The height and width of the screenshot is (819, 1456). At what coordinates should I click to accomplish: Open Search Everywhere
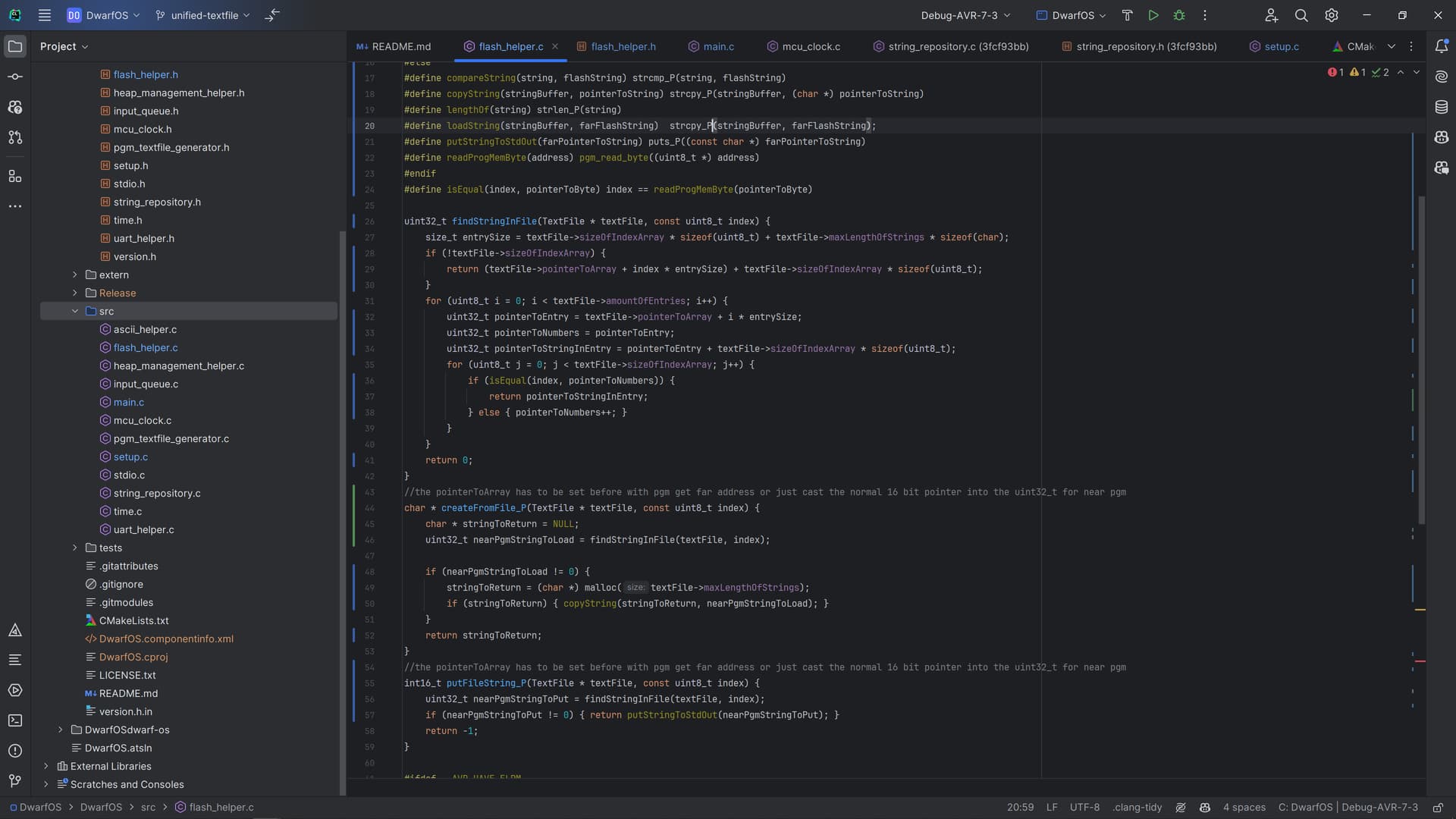(1302, 15)
